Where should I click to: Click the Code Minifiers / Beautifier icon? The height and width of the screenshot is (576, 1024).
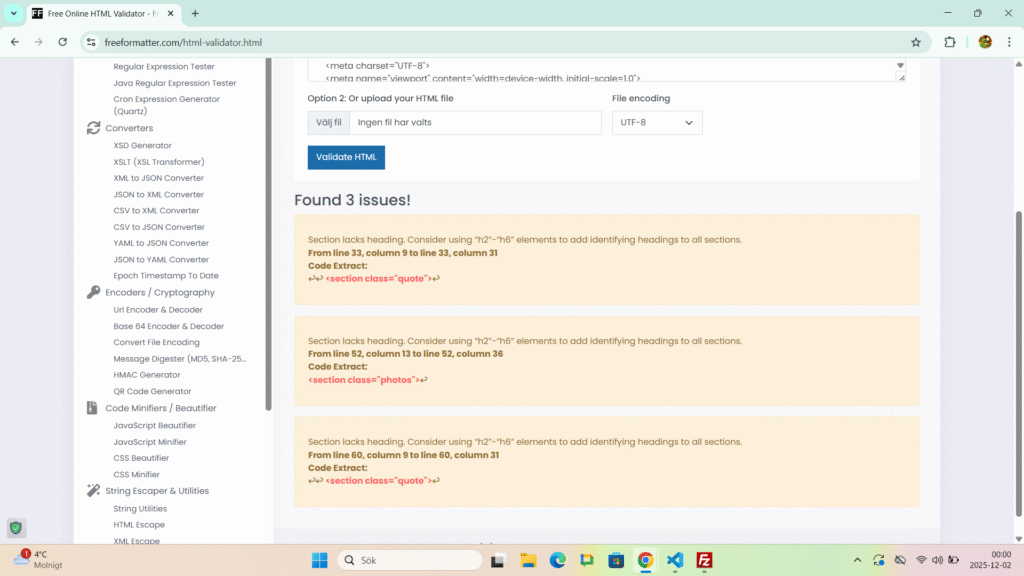94,408
